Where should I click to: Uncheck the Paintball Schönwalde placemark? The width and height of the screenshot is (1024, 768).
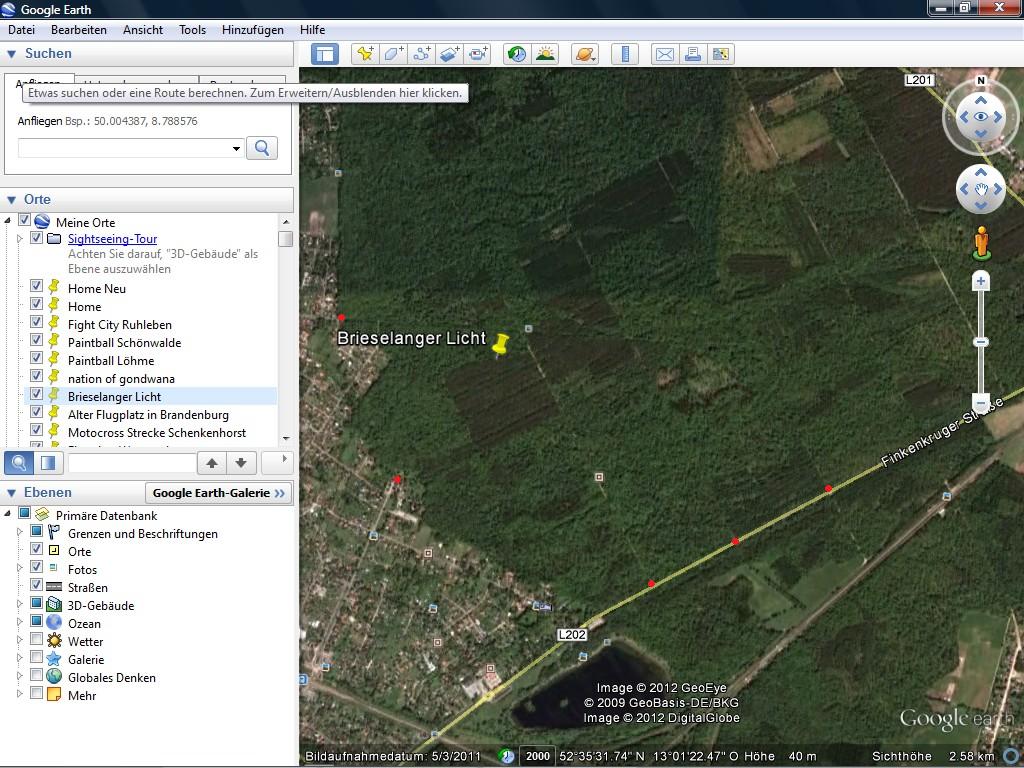click(x=37, y=340)
